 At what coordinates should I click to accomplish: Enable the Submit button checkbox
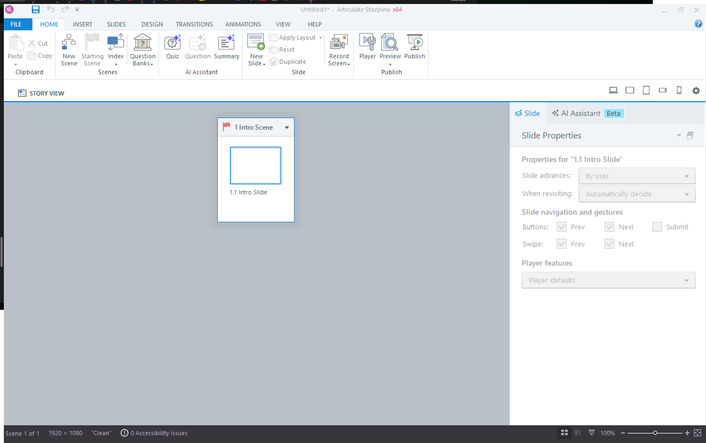click(x=657, y=227)
